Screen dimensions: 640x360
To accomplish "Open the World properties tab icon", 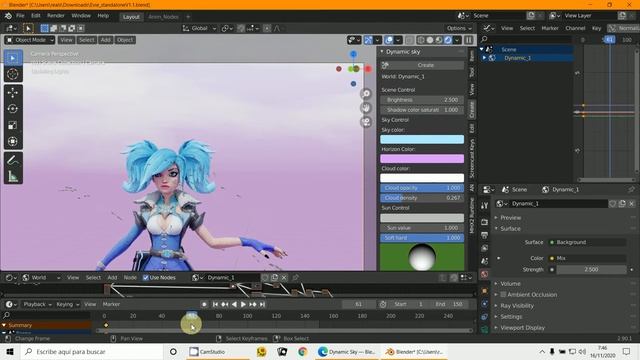I will 484,274.
